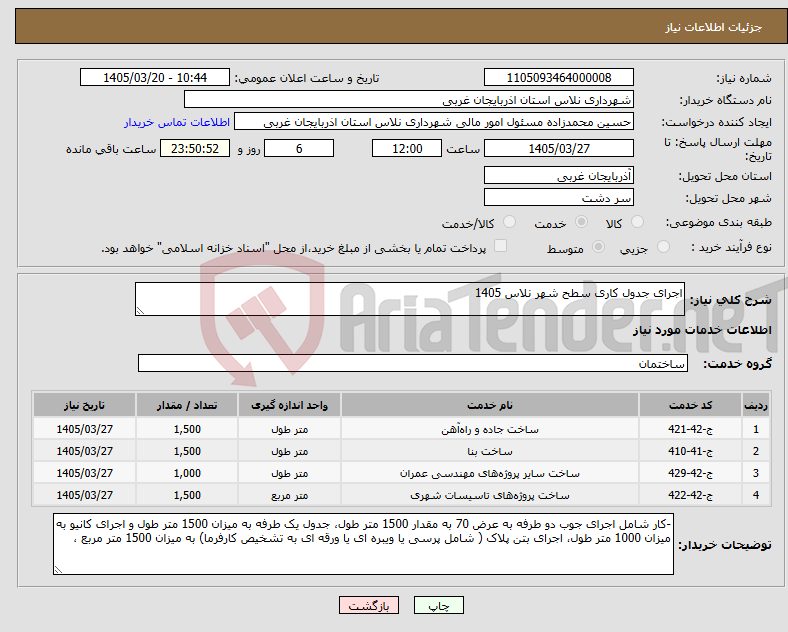Click service code ج-42-421

[691, 430]
